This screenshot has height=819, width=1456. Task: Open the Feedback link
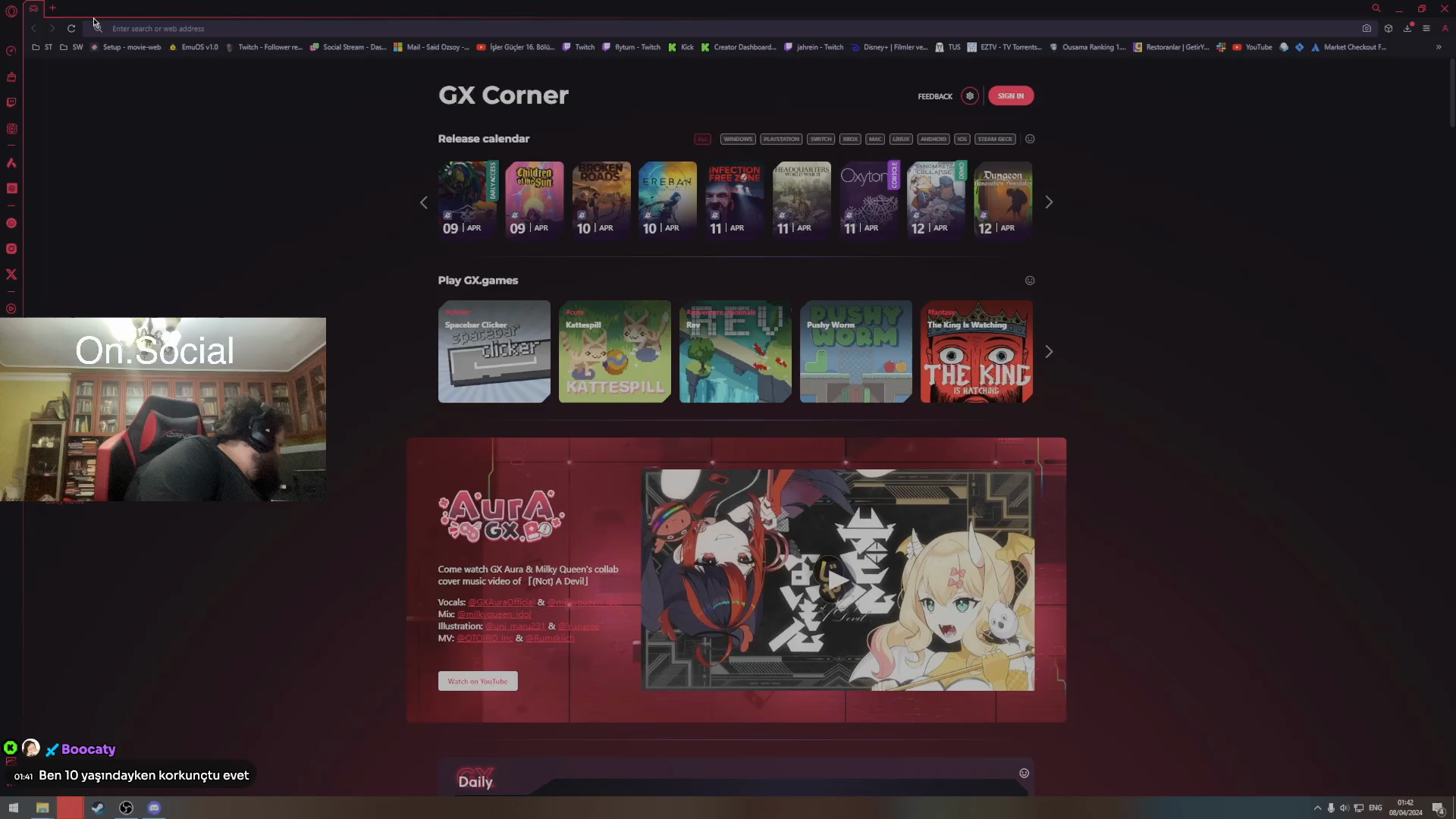(935, 96)
